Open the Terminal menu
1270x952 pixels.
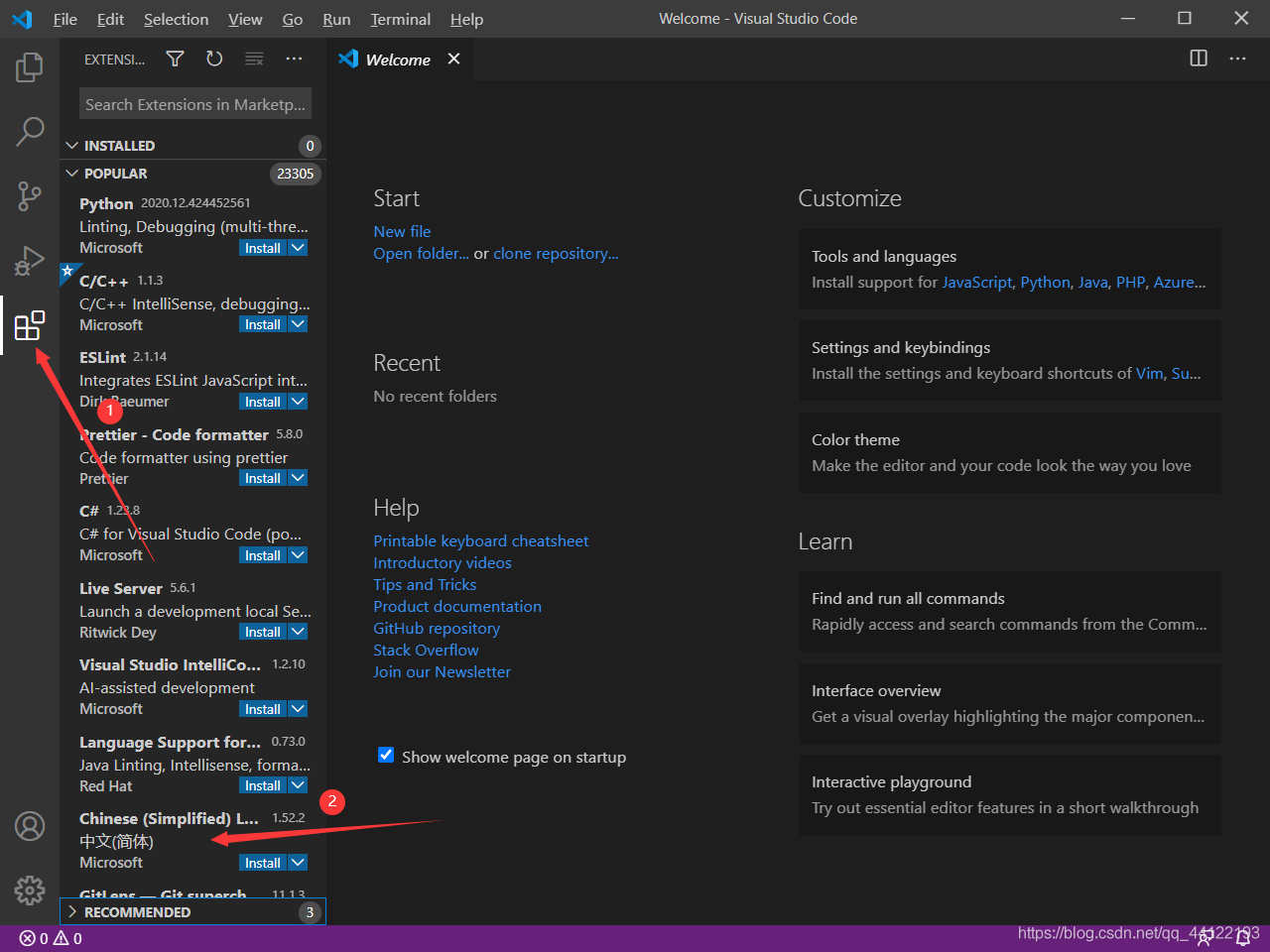[401, 19]
